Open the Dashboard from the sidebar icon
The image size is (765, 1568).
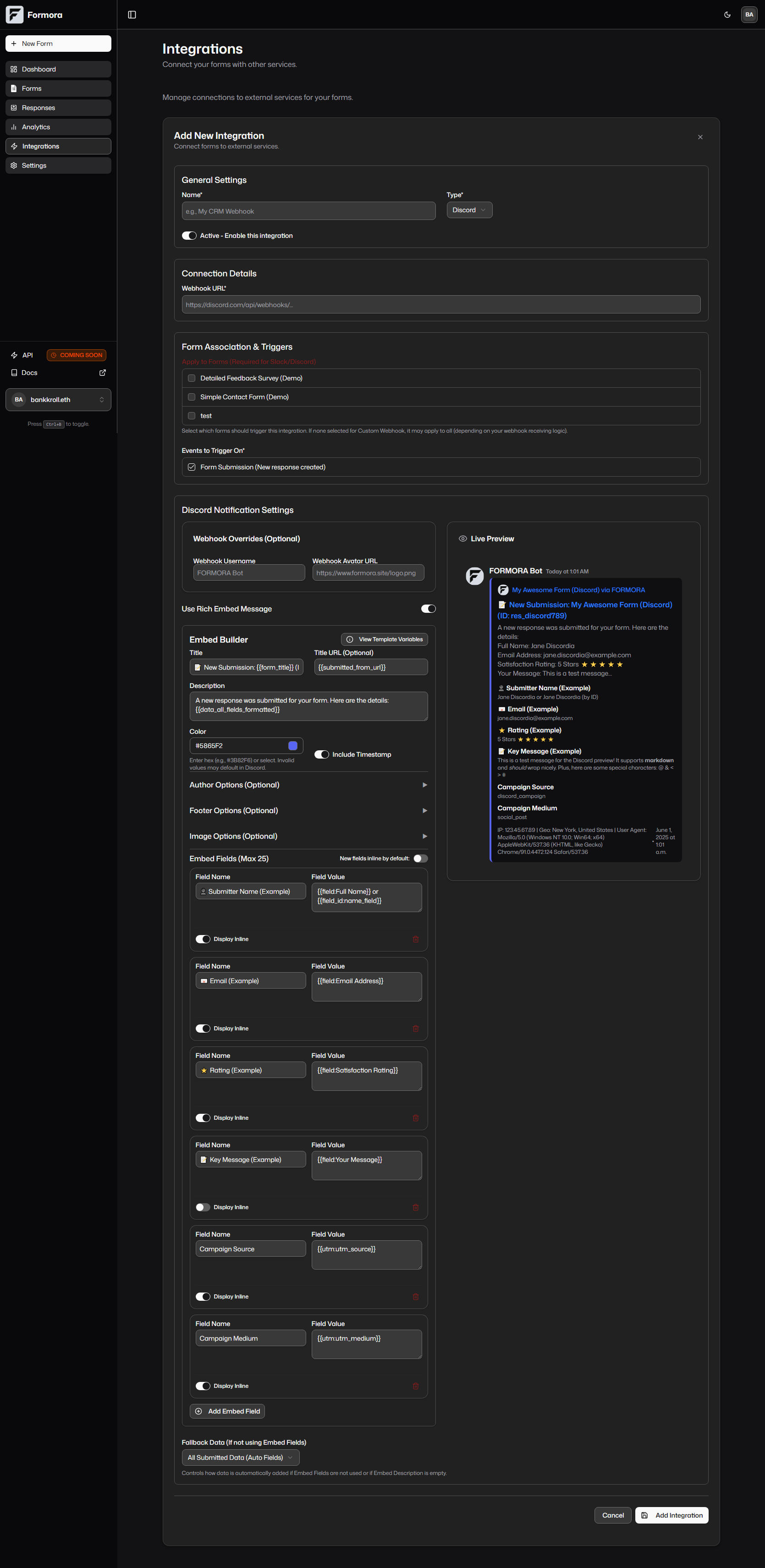click(14, 69)
